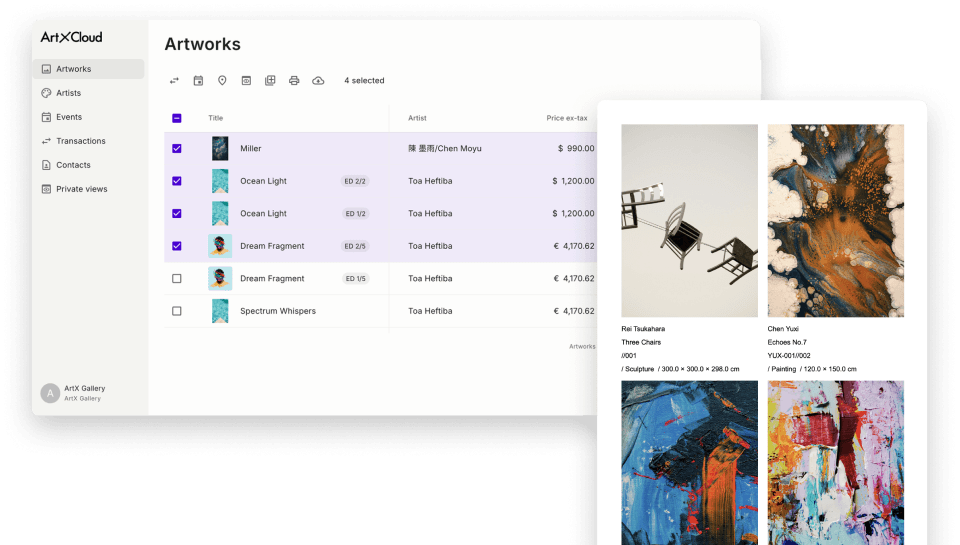Click the Miller title text
960x545 pixels.
[250, 148]
